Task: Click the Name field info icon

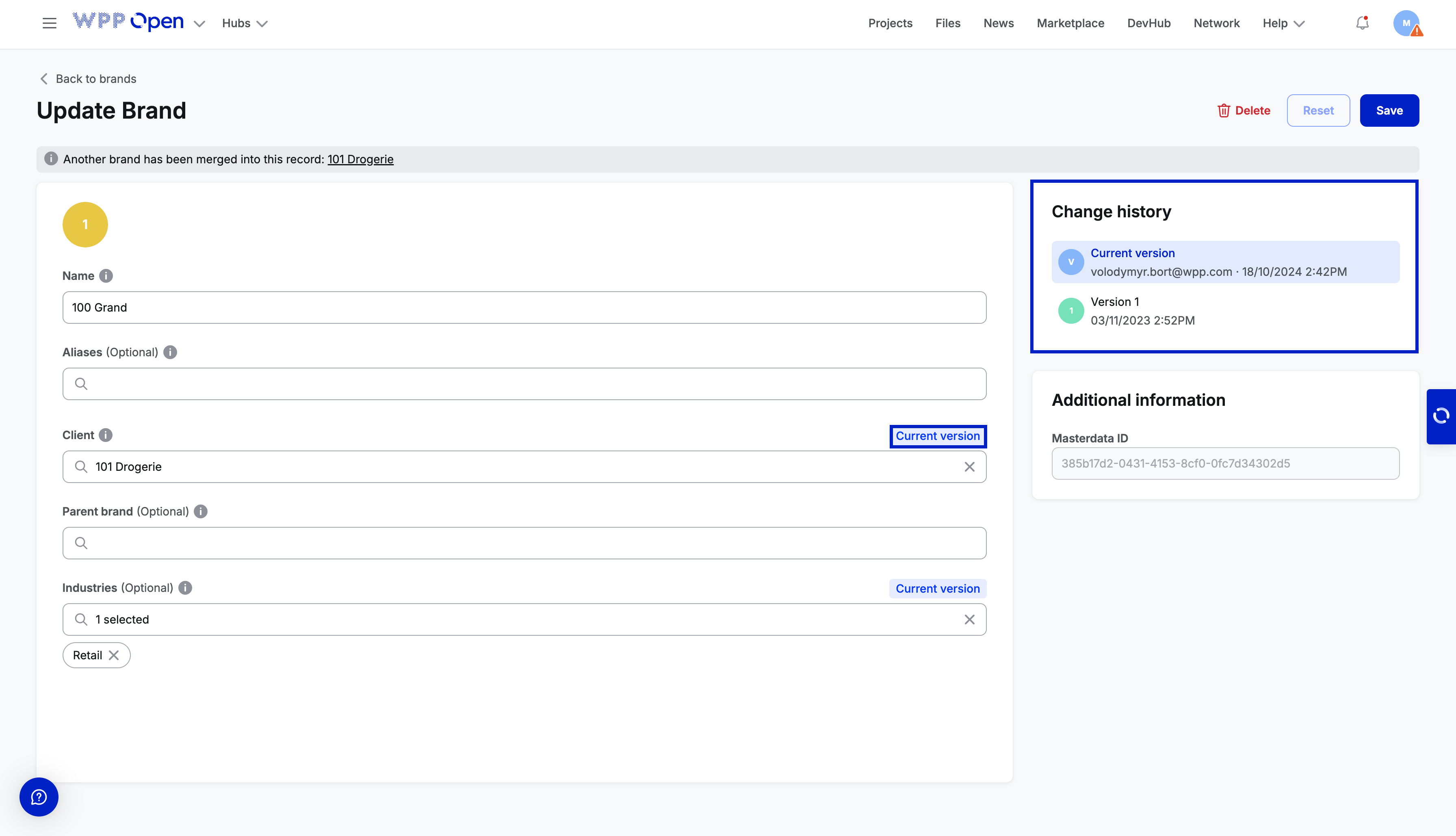Action: click(x=106, y=275)
